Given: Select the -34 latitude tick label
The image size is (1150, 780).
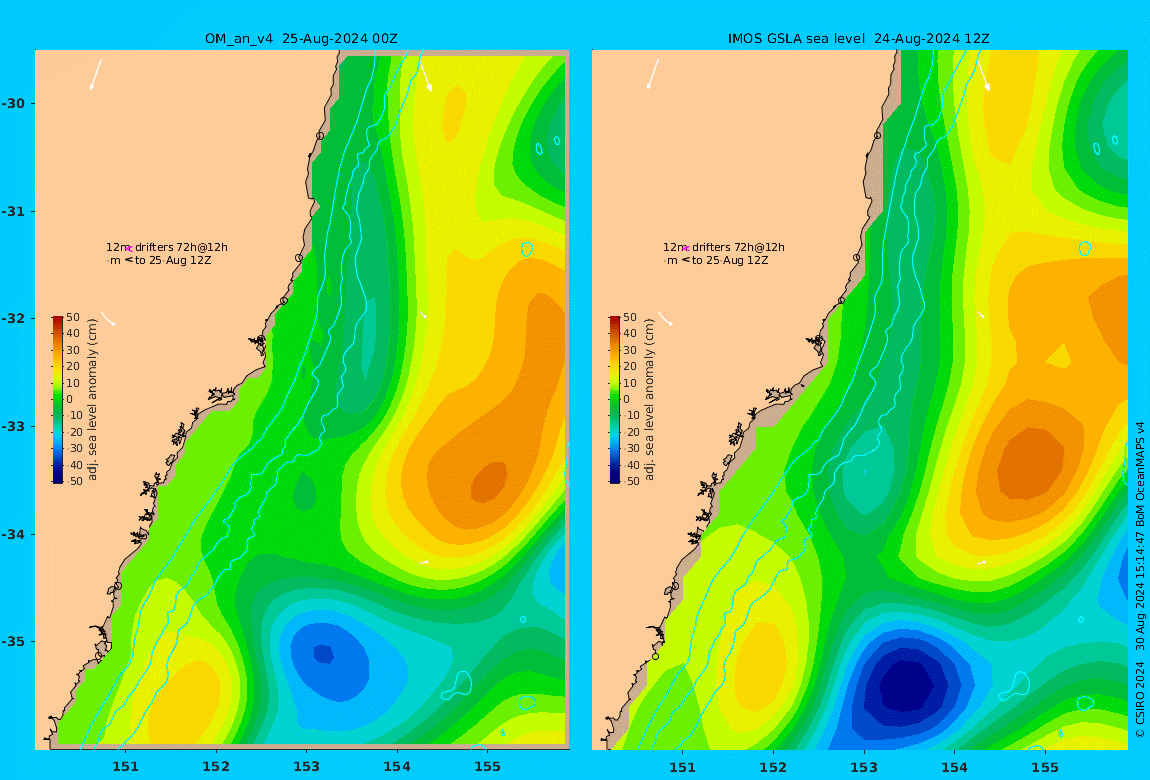Looking at the screenshot, I should tap(13, 534).
